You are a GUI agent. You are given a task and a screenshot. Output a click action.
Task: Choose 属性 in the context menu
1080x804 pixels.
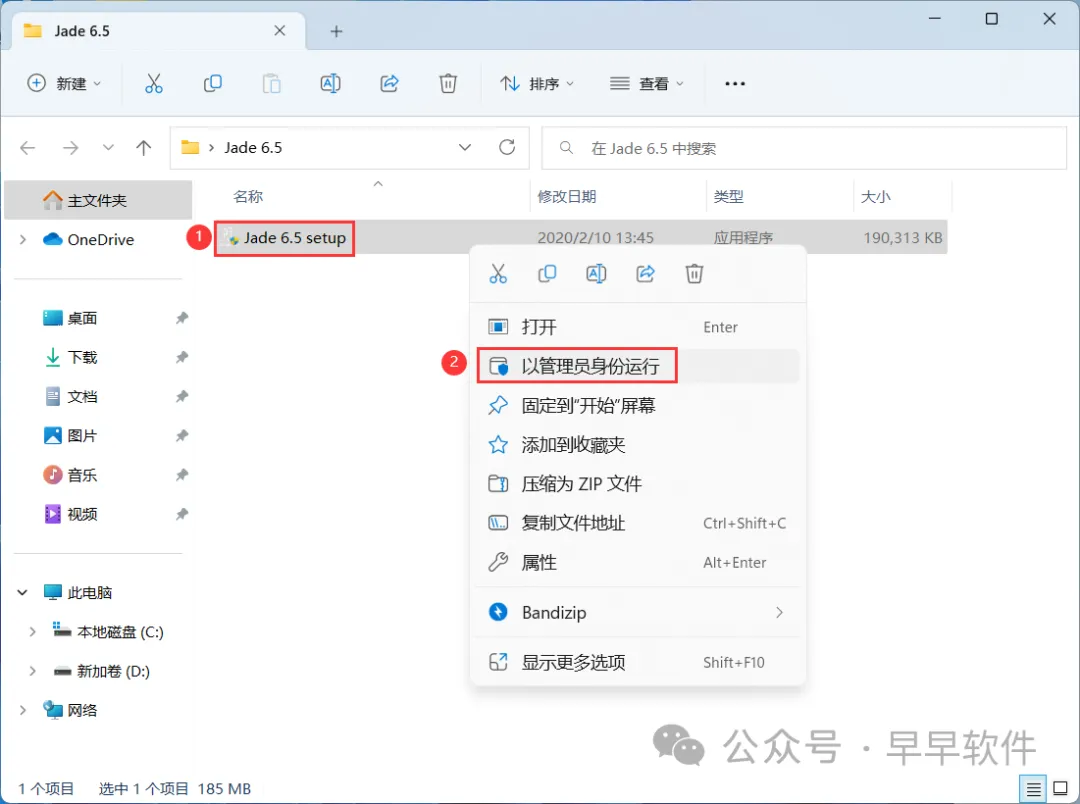click(637, 562)
